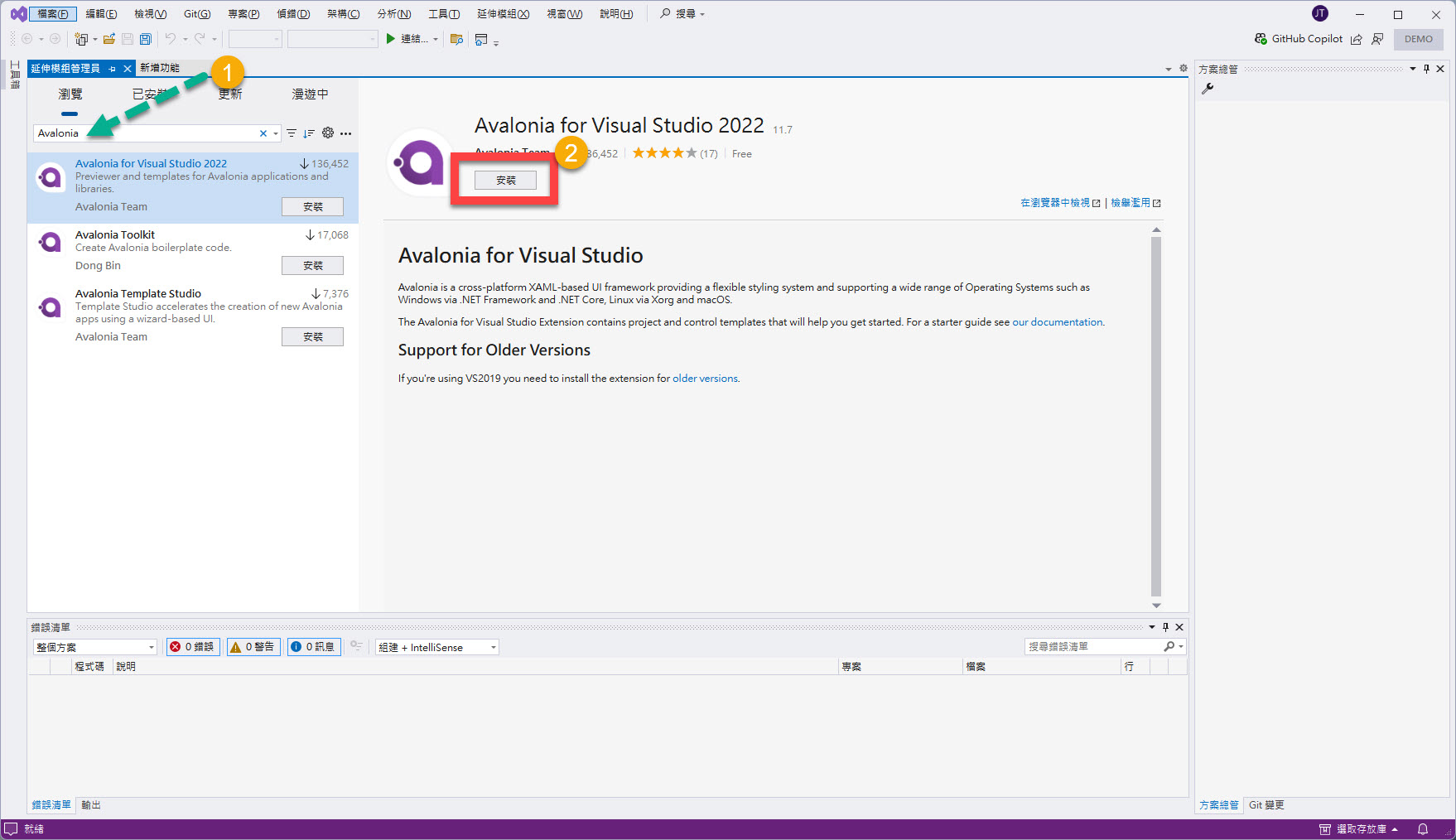The width and height of the screenshot is (1456, 840).
Task: Open the 延伸模組(X) Extensions menu
Action: 503,14
